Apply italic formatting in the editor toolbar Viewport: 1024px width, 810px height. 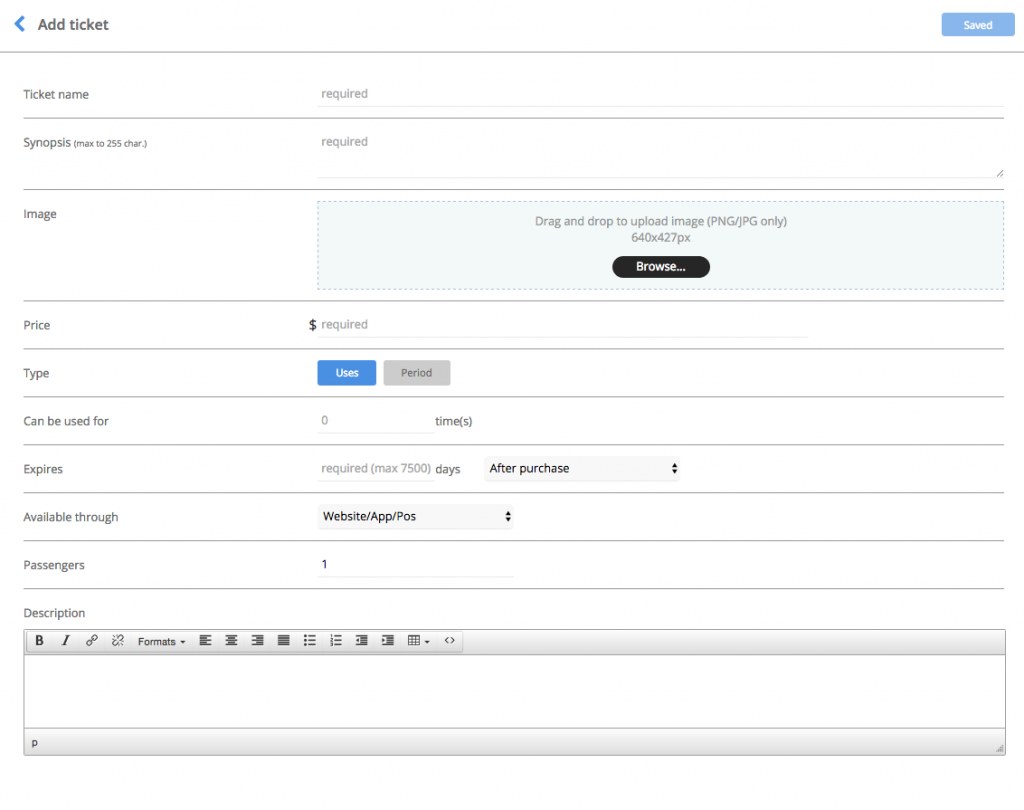65,640
